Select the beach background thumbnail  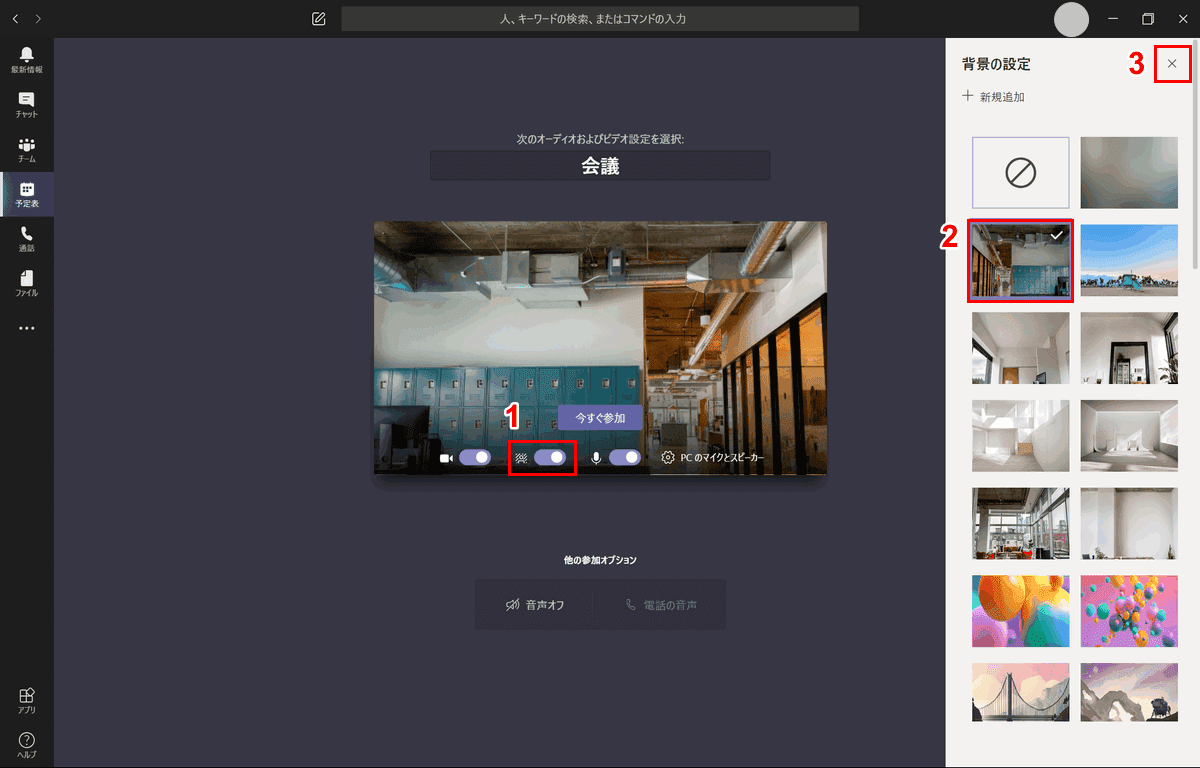[x=1129, y=260]
